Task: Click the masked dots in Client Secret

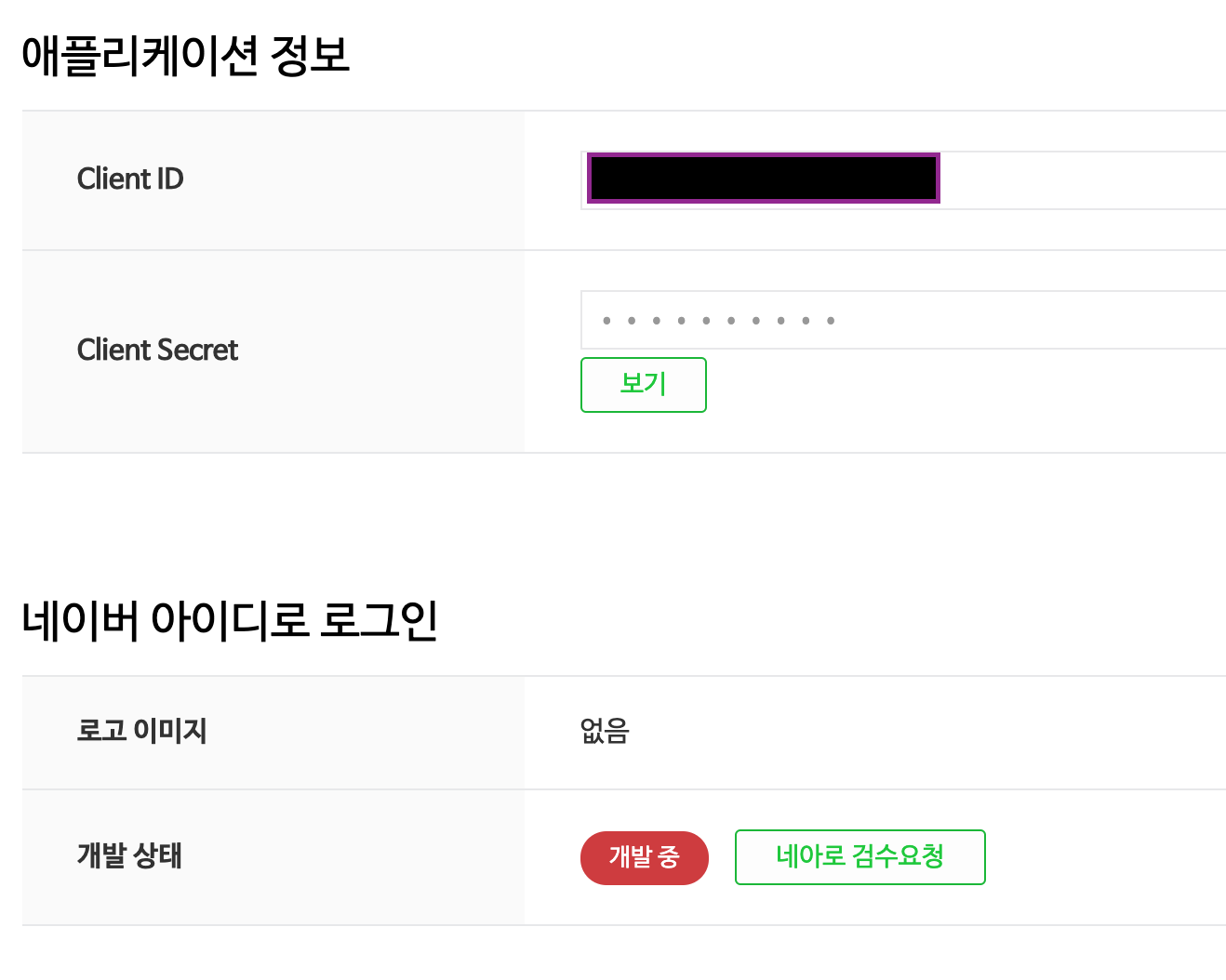Action: [718, 321]
